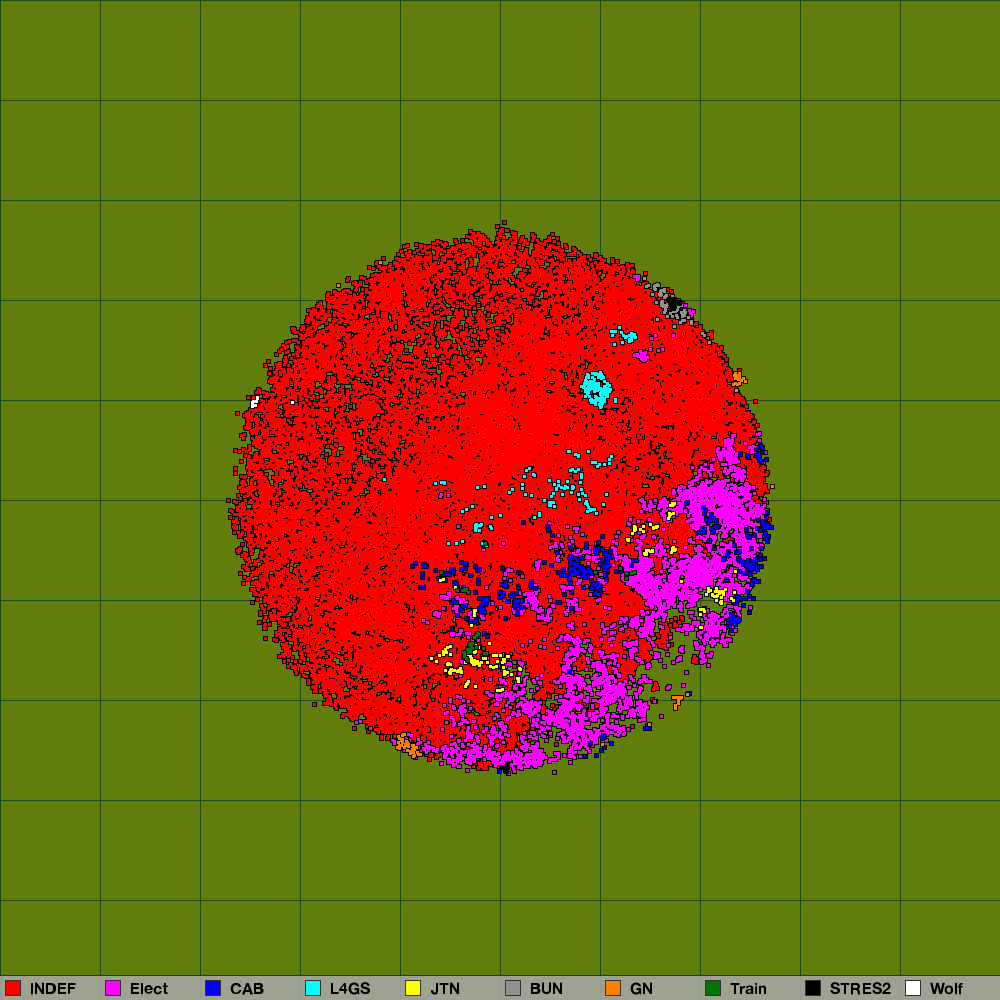Select the L4GS legend label
Viewport: 1000px width, 1000px height.
coord(350,989)
